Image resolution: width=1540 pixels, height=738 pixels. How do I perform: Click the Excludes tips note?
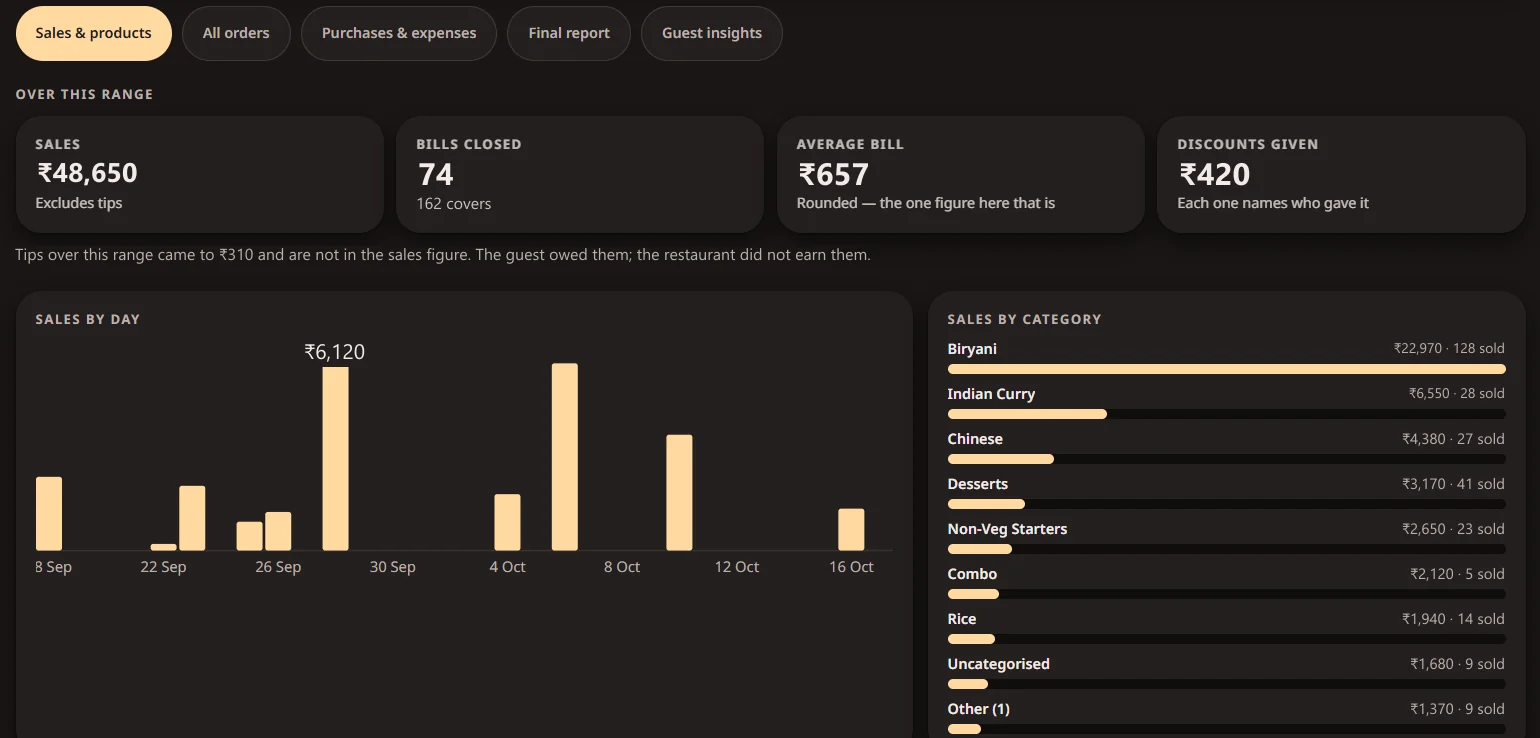coord(79,203)
